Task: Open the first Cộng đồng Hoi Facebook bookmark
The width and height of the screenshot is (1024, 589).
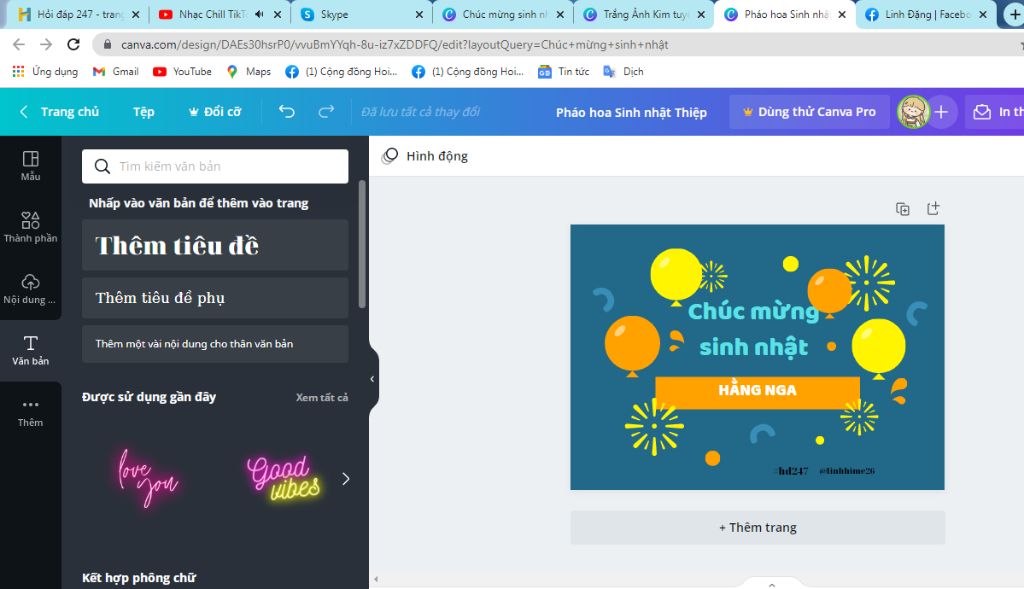Action: click(341, 72)
